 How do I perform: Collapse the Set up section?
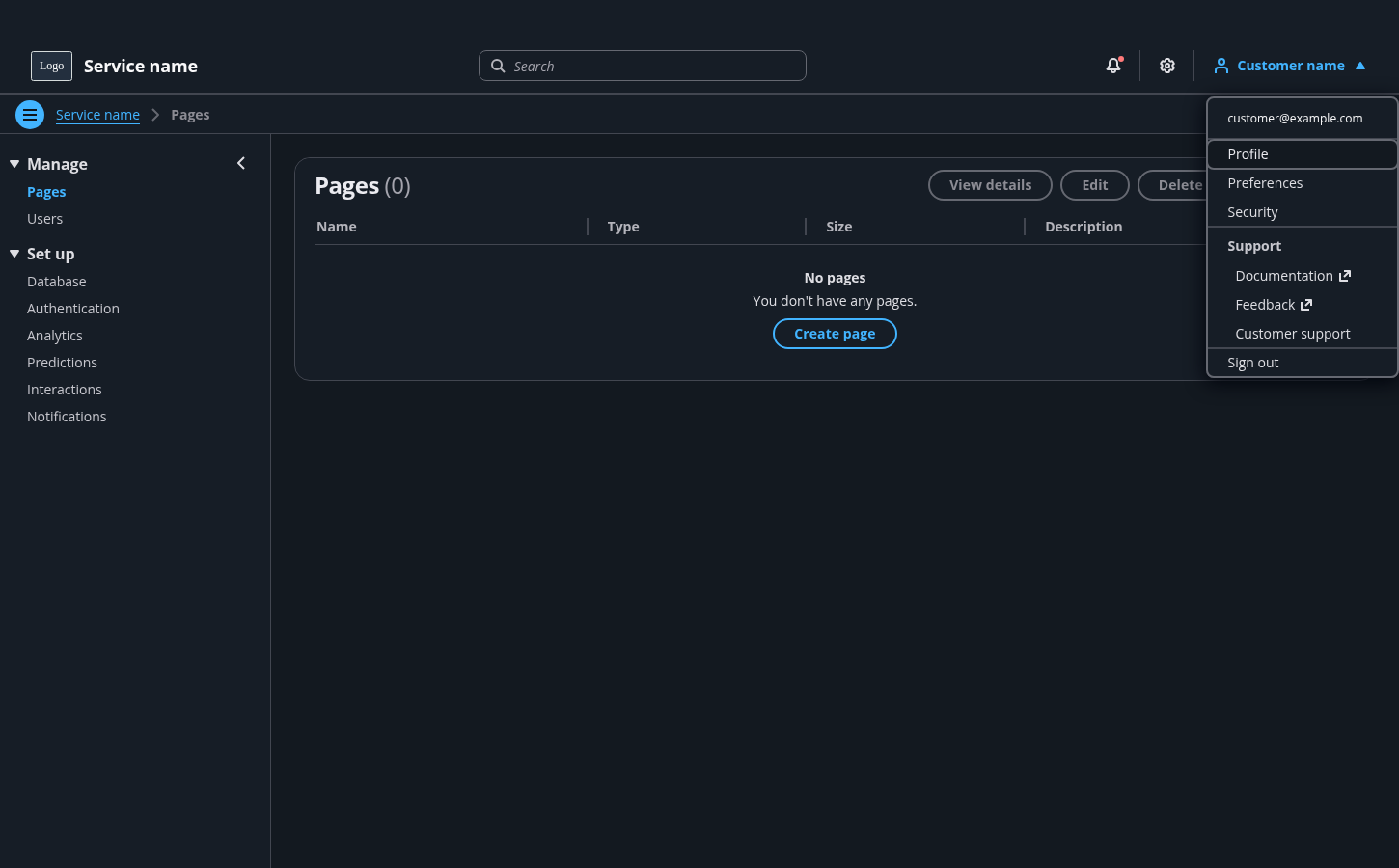pyautogui.click(x=14, y=254)
